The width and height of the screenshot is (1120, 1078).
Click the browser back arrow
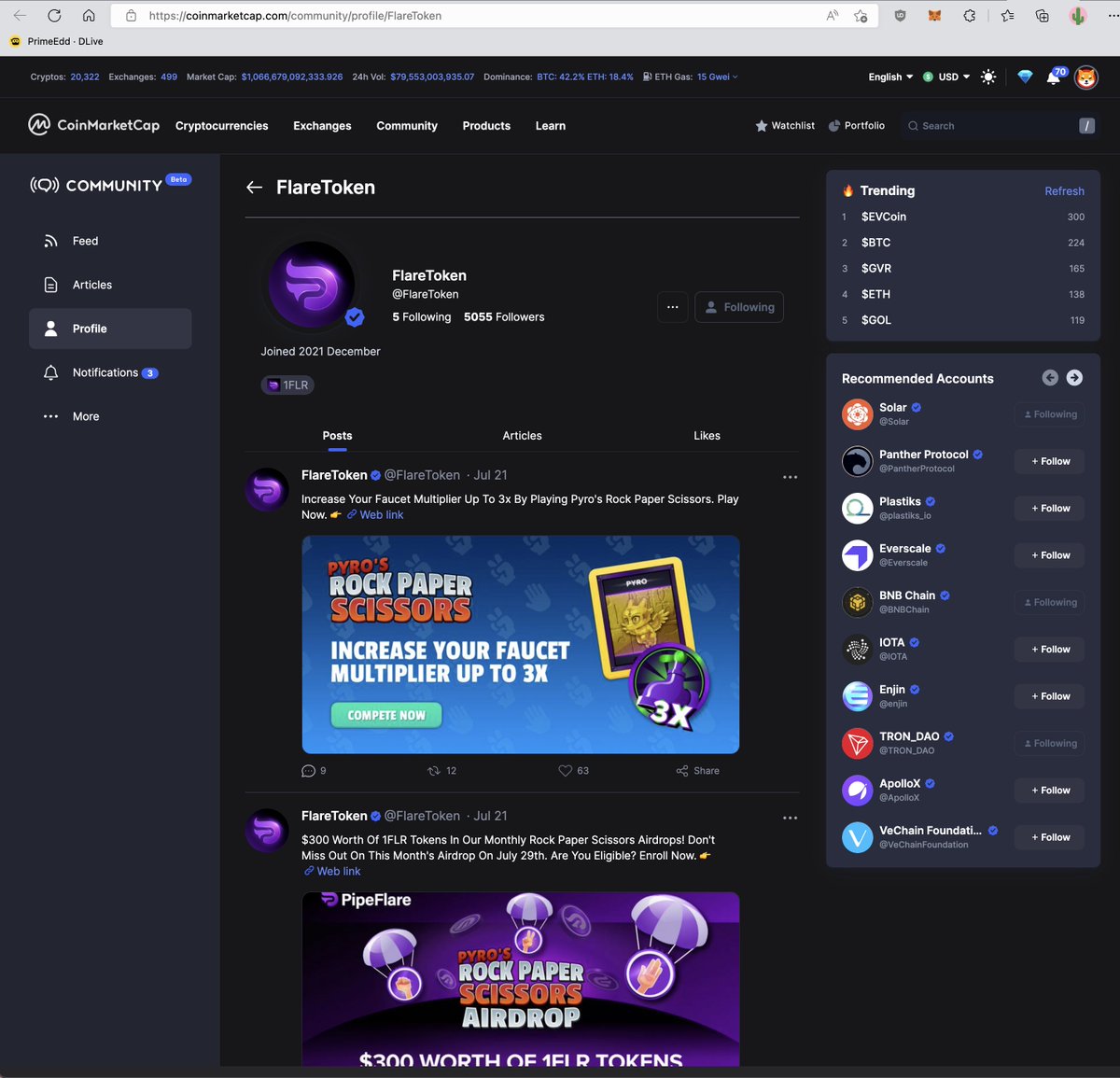click(x=20, y=15)
